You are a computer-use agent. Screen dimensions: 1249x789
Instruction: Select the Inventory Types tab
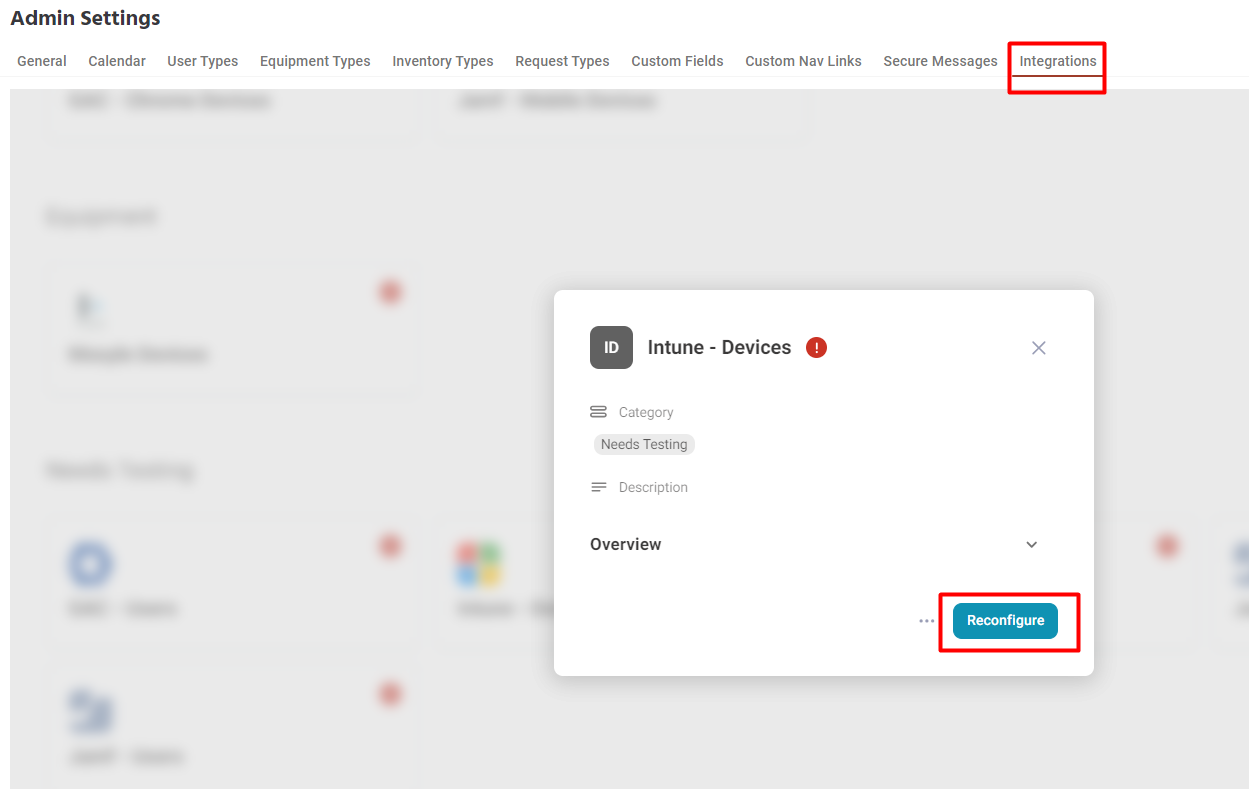[x=443, y=61]
